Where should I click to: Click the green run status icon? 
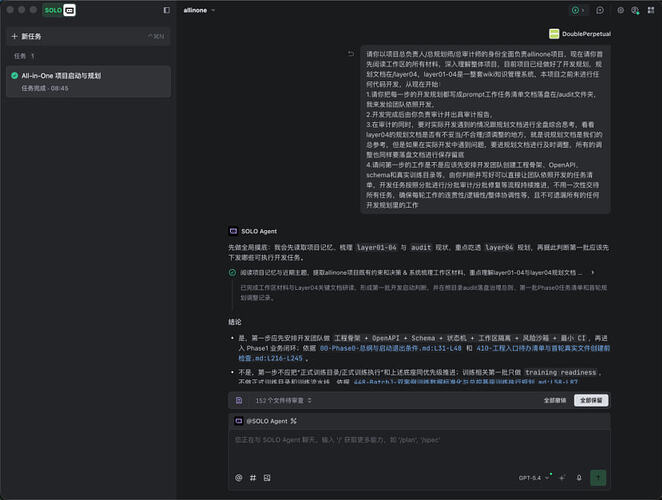pos(575,10)
